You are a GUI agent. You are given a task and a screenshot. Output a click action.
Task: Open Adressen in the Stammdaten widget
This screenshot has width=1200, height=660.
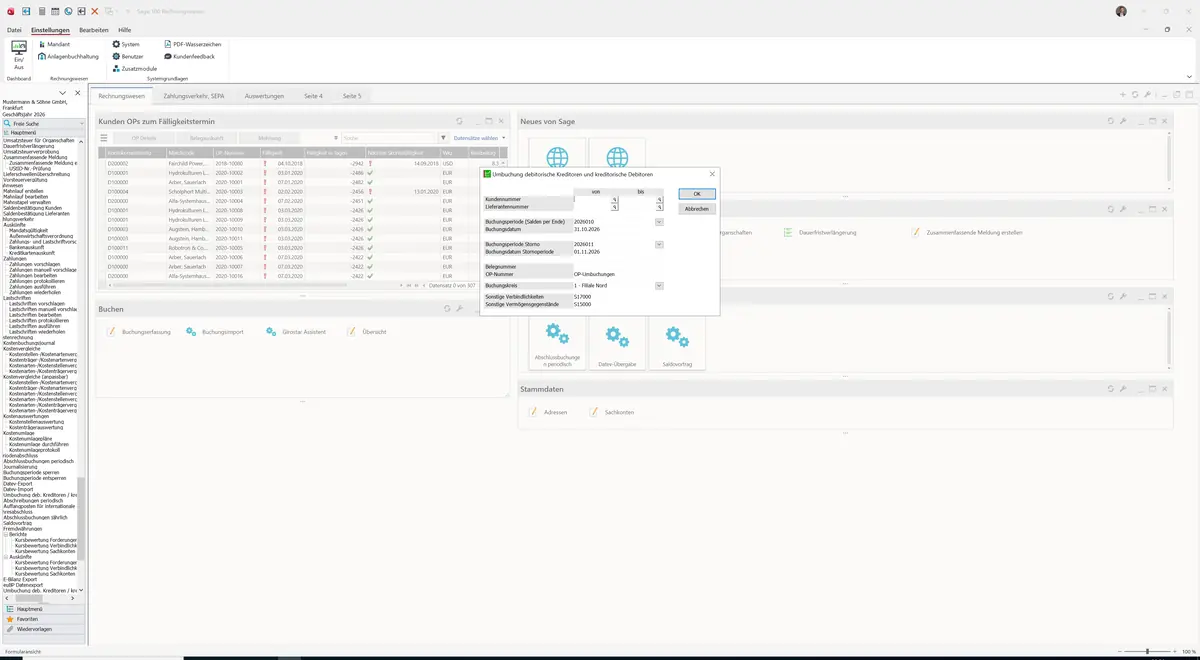(x=548, y=412)
